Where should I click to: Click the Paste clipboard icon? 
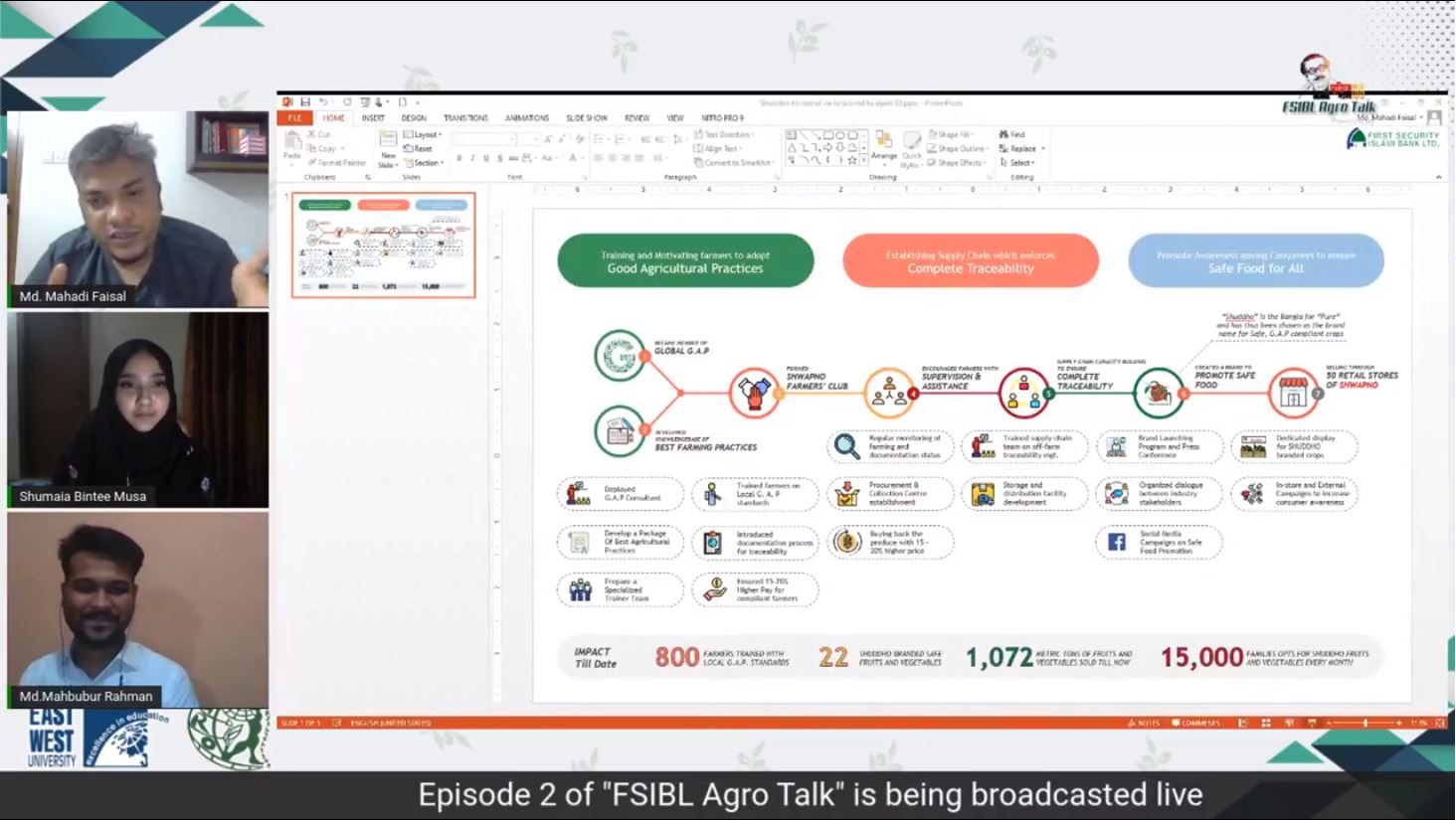pyautogui.click(x=291, y=144)
